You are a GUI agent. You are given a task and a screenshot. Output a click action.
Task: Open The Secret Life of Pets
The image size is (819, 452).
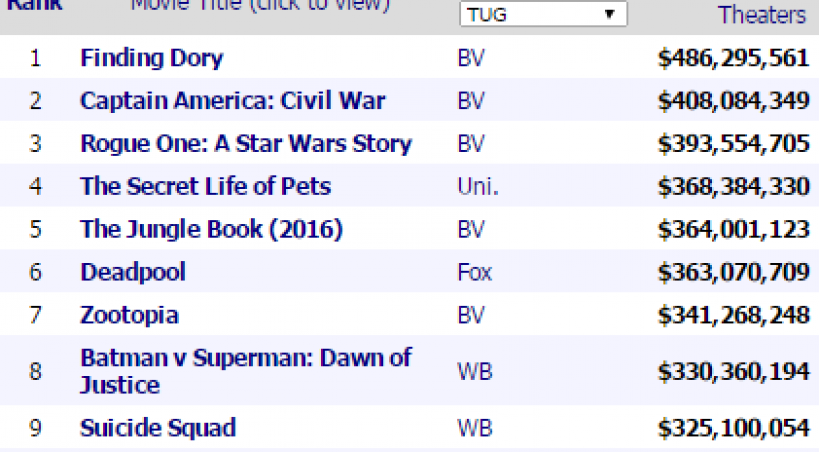point(205,187)
